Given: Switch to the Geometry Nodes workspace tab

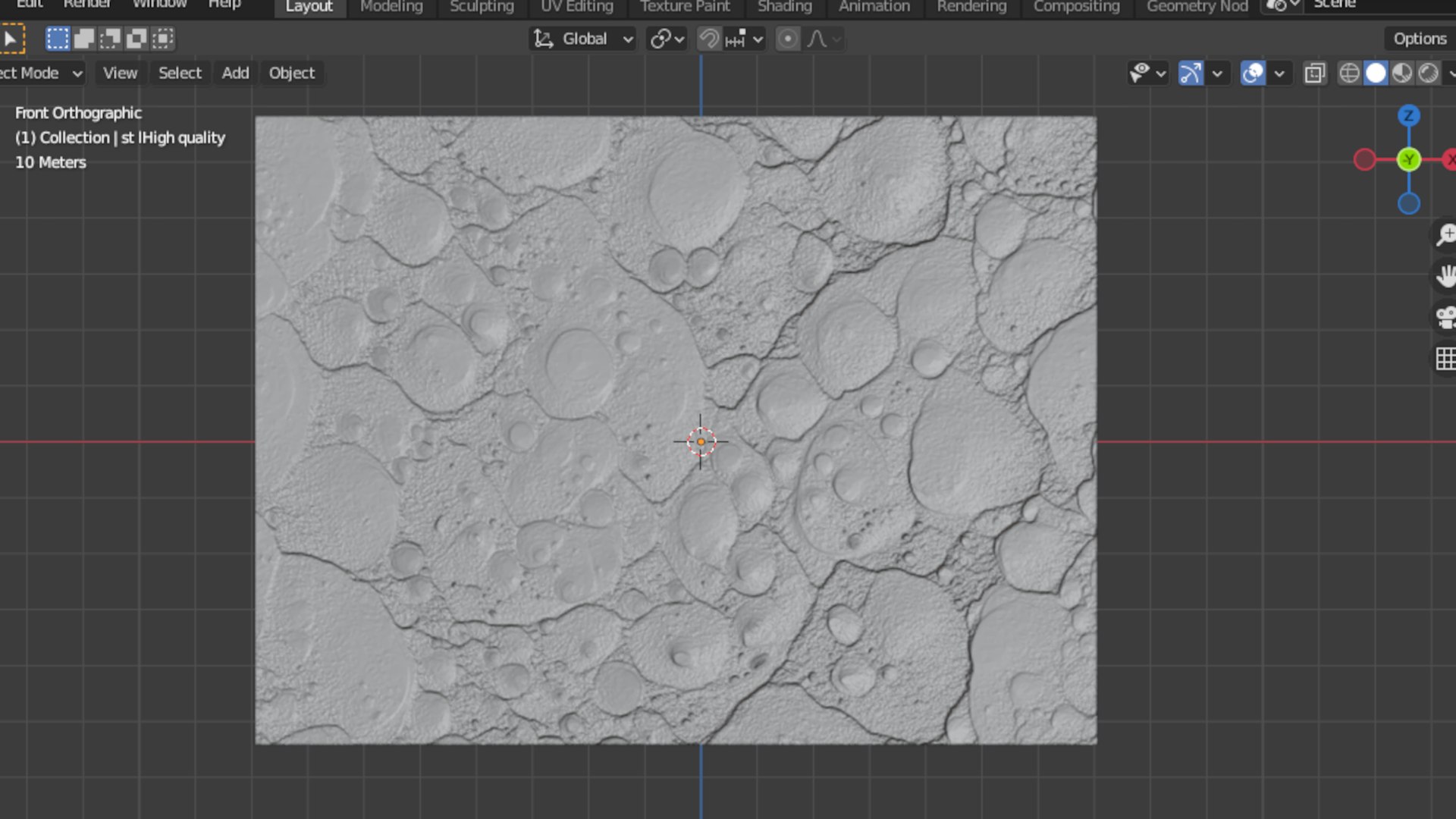Looking at the screenshot, I should (x=1197, y=7).
